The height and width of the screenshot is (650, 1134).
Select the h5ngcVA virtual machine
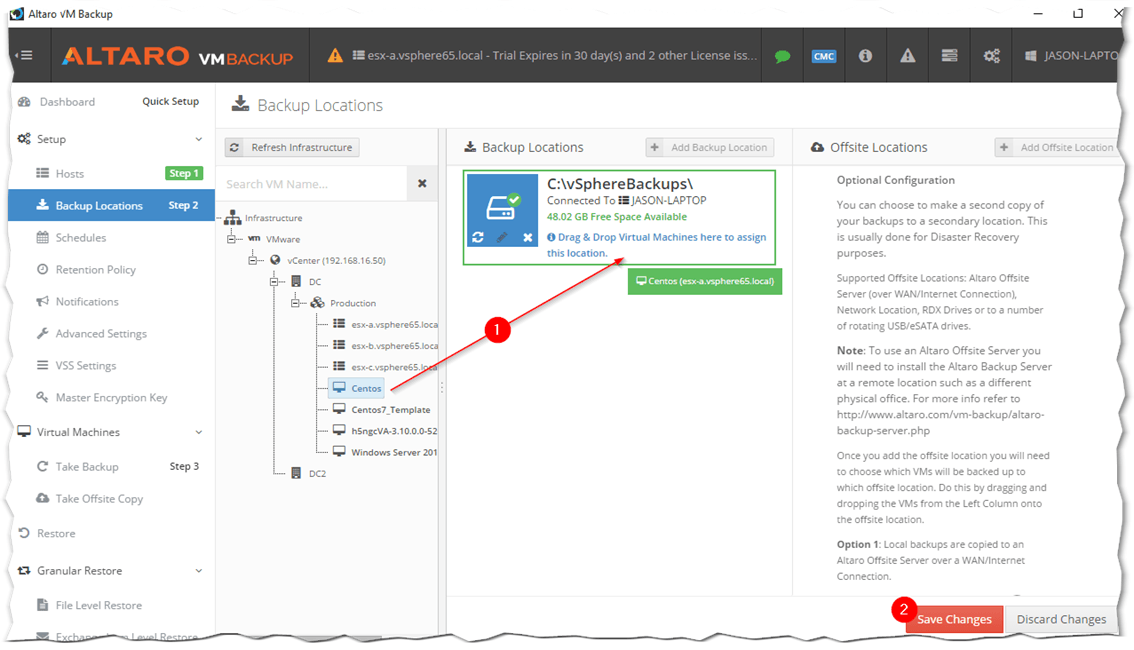[x=394, y=431]
